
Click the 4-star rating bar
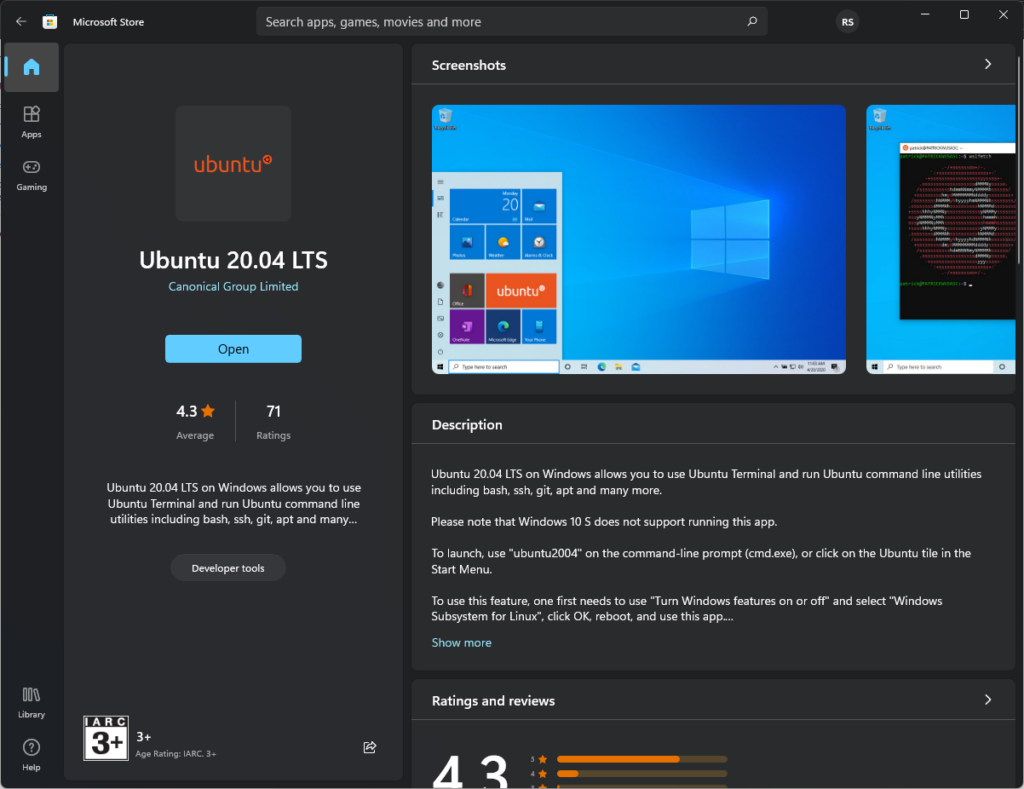(642, 773)
